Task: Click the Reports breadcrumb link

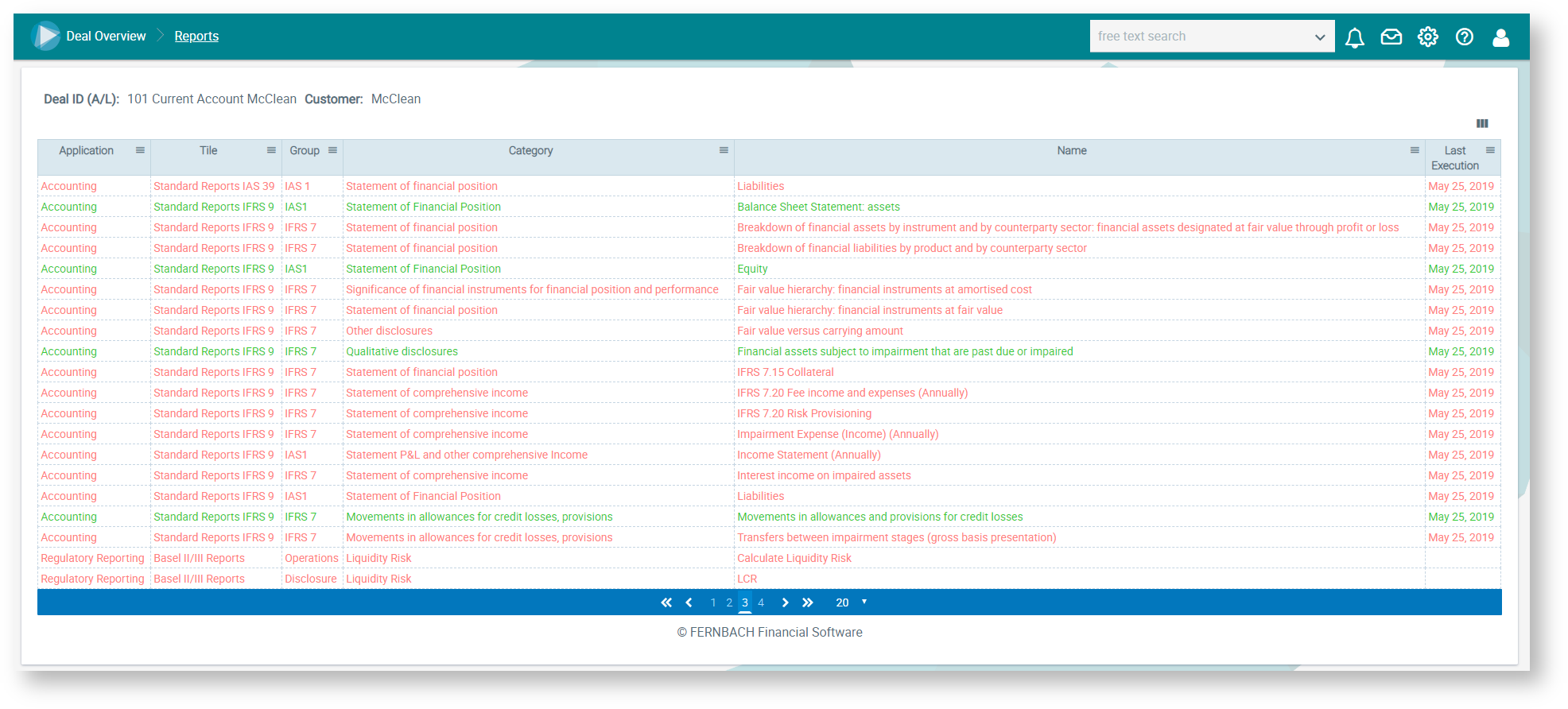Action: (x=196, y=36)
